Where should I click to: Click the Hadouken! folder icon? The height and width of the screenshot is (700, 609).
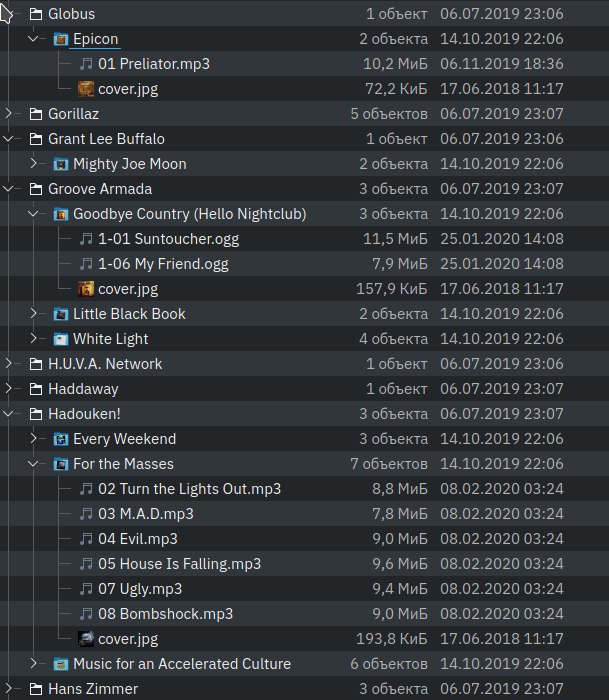[x=36, y=414]
